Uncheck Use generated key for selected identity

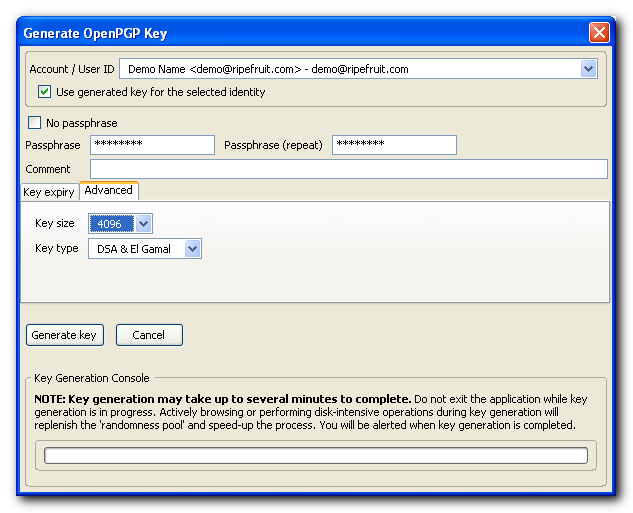coord(44,92)
